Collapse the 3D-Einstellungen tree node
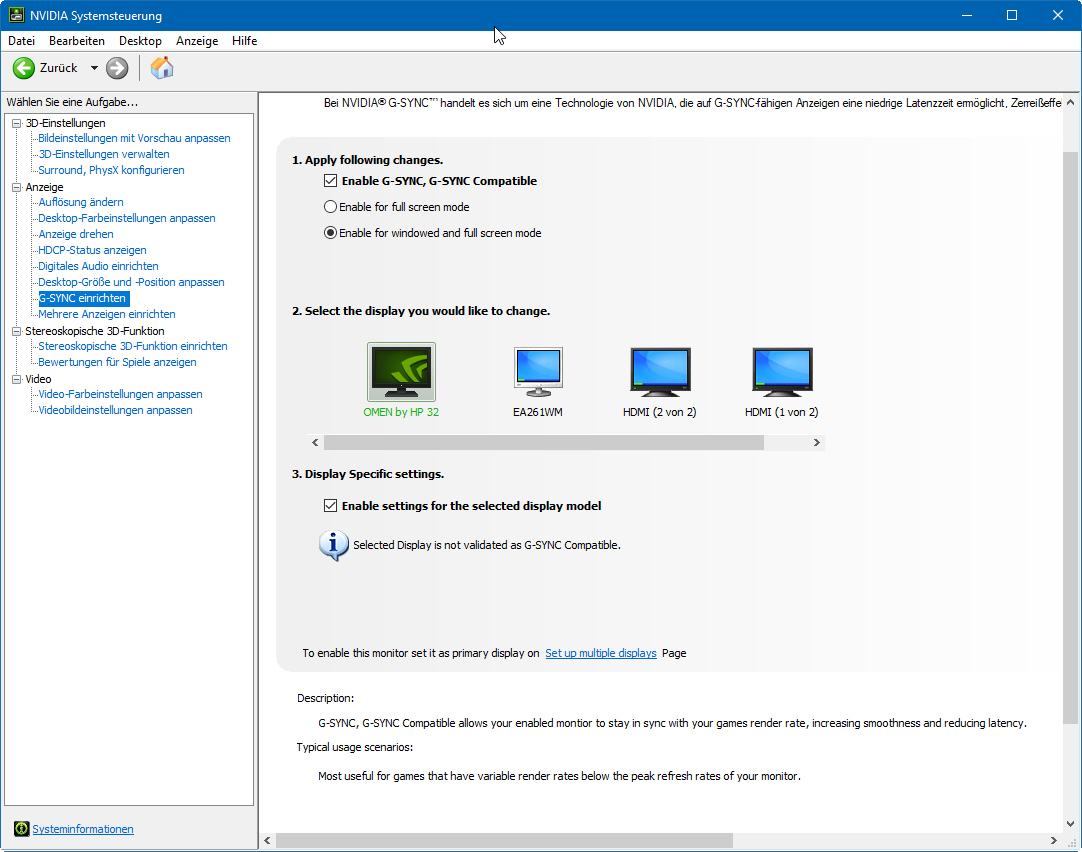The width and height of the screenshot is (1082, 852). 17,123
